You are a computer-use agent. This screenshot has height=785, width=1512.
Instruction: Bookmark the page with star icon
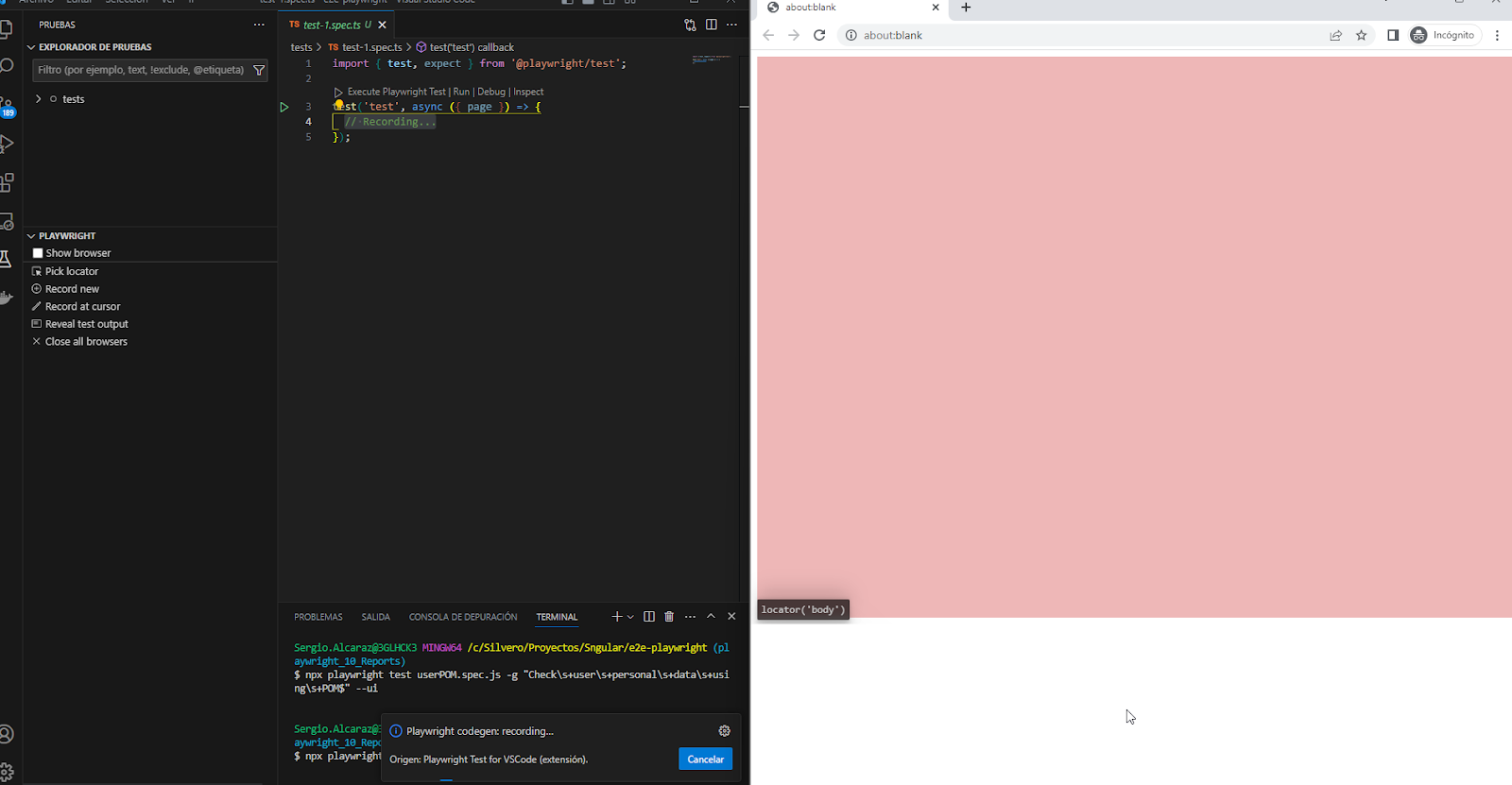tap(1361, 35)
